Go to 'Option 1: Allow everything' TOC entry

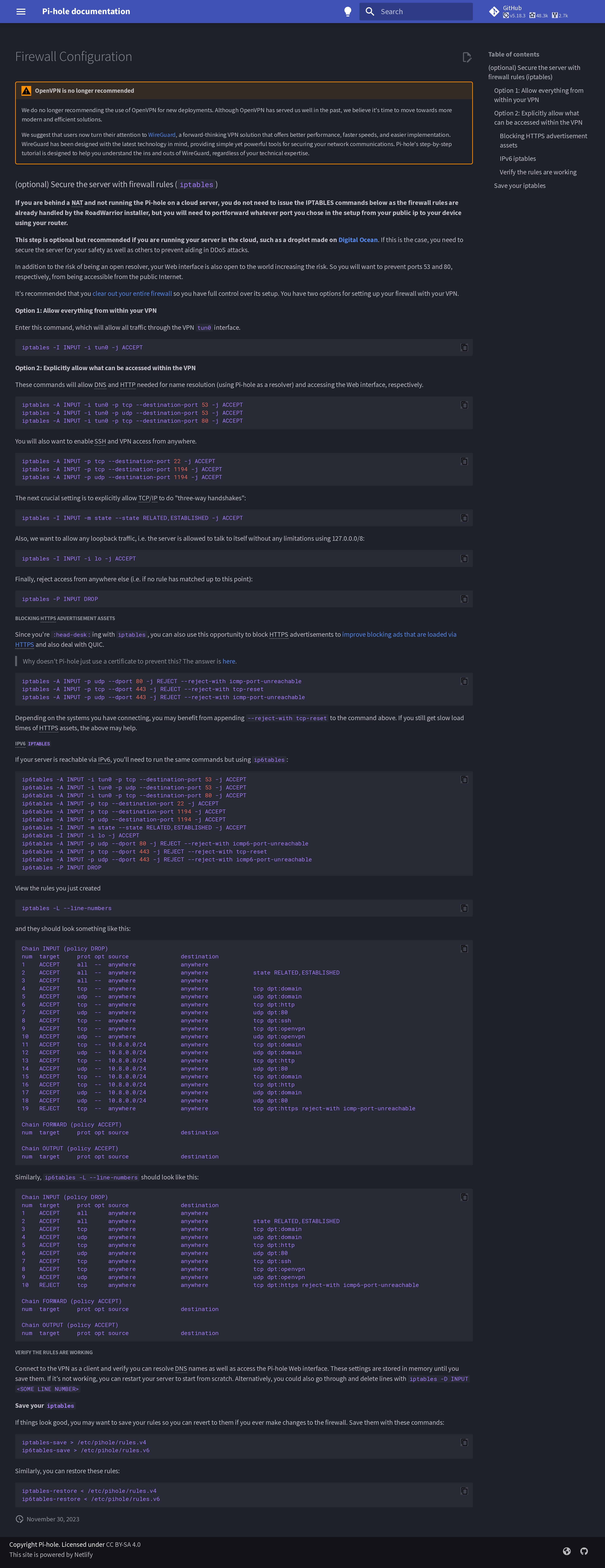539,95
